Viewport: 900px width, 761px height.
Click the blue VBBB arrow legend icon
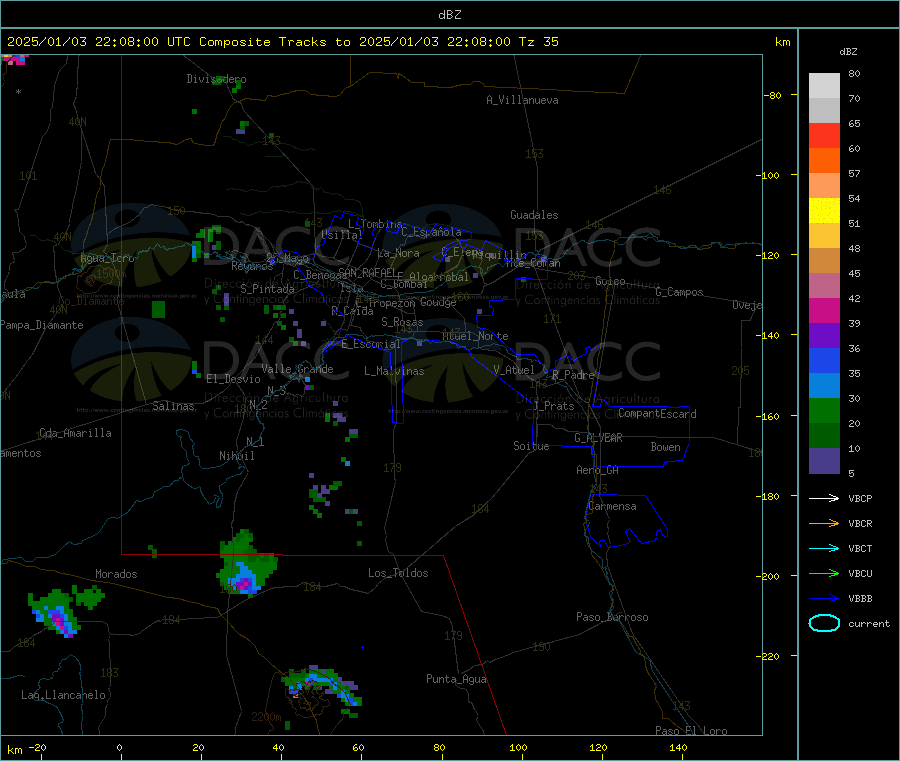coord(824,599)
